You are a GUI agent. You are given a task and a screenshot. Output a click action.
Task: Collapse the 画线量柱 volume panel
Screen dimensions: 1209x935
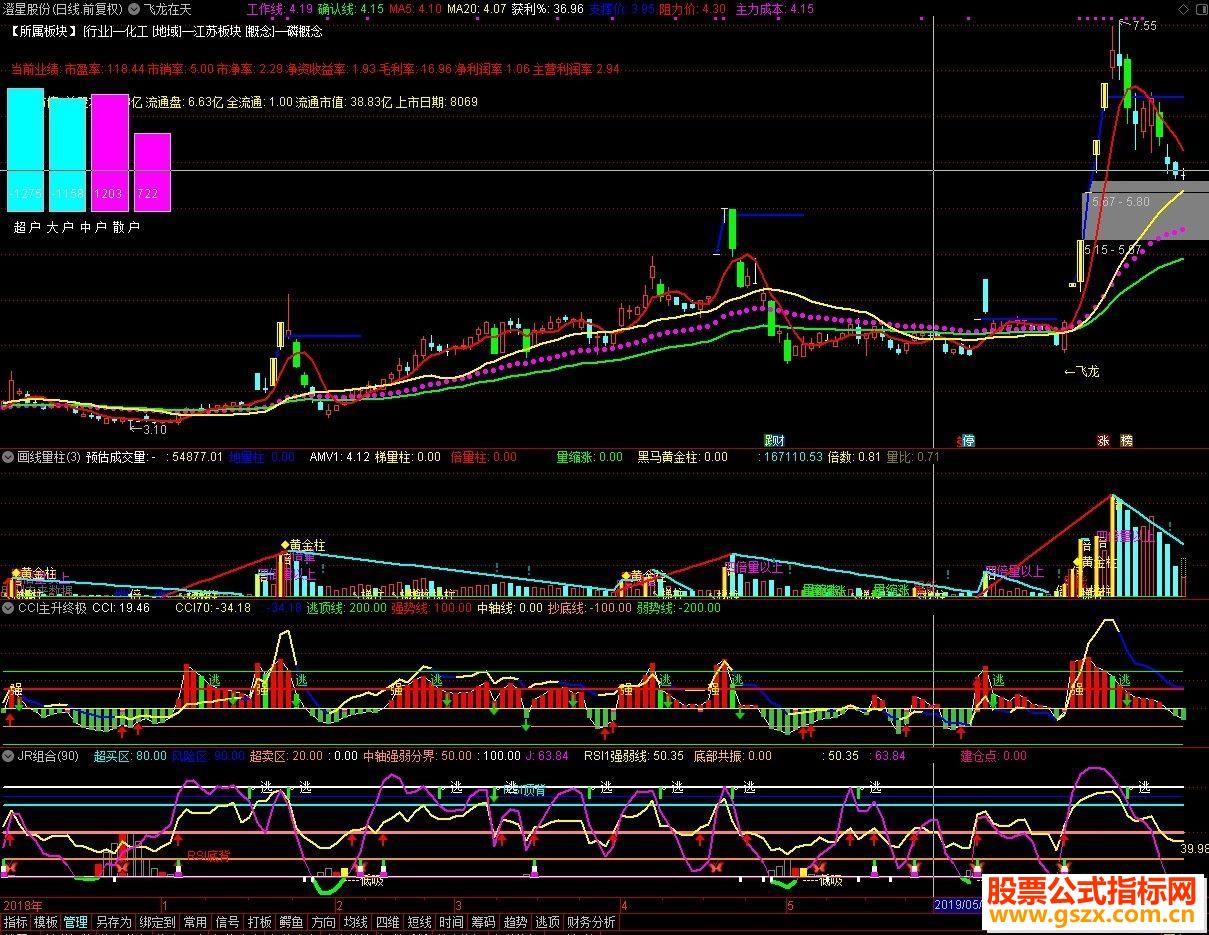click(x=8, y=457)
